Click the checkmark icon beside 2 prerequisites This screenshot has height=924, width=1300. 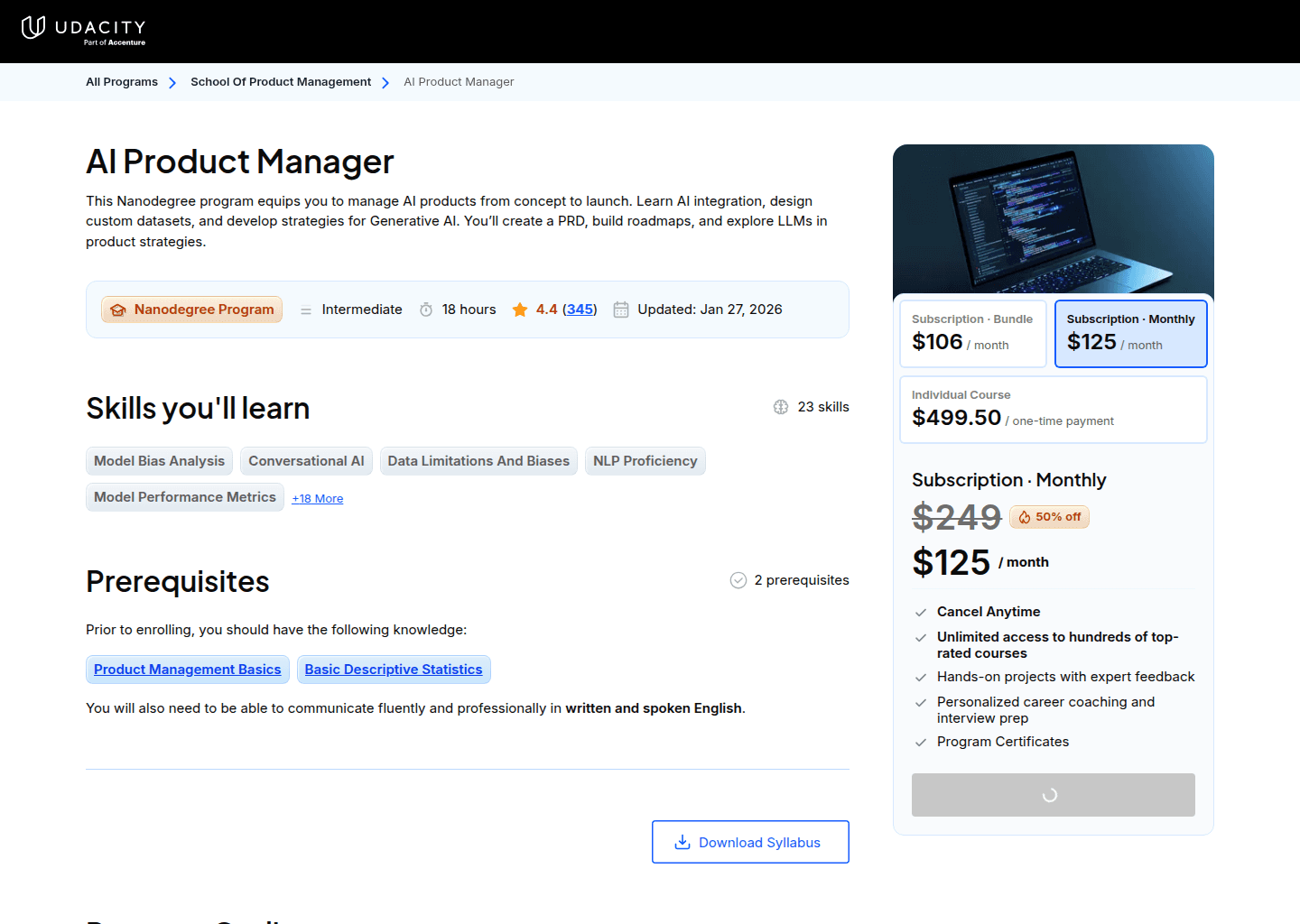(x=738, y=580)
